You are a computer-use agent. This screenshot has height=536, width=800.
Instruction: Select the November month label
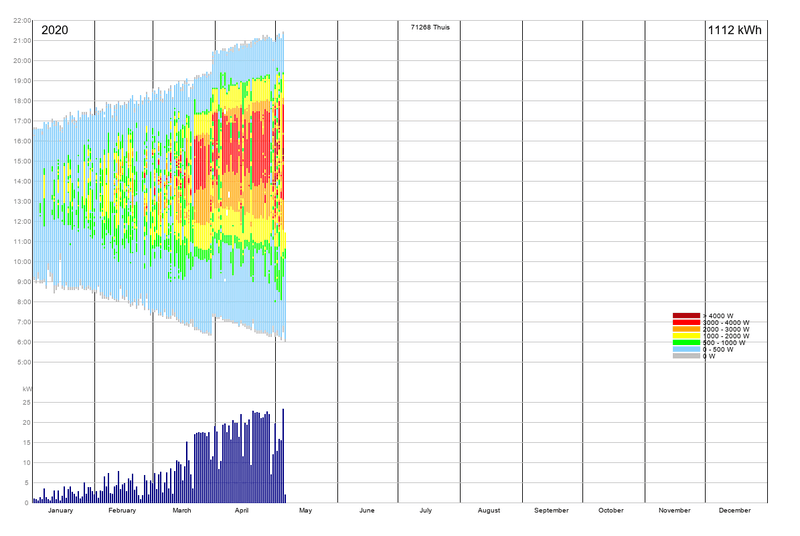pyautogui.click(x=674, y=510)
